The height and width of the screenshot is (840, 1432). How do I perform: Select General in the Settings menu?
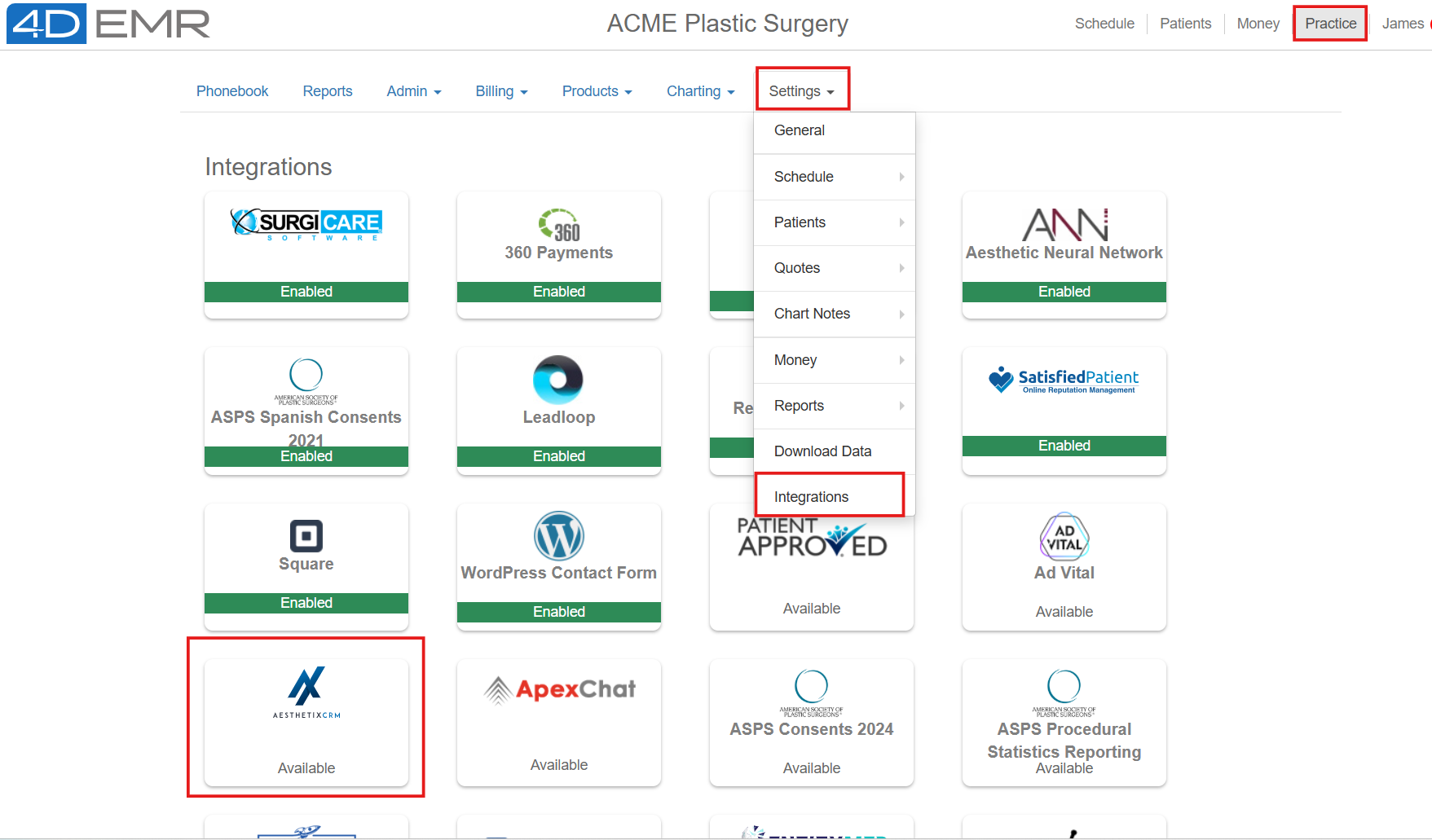tap(835, 130)
